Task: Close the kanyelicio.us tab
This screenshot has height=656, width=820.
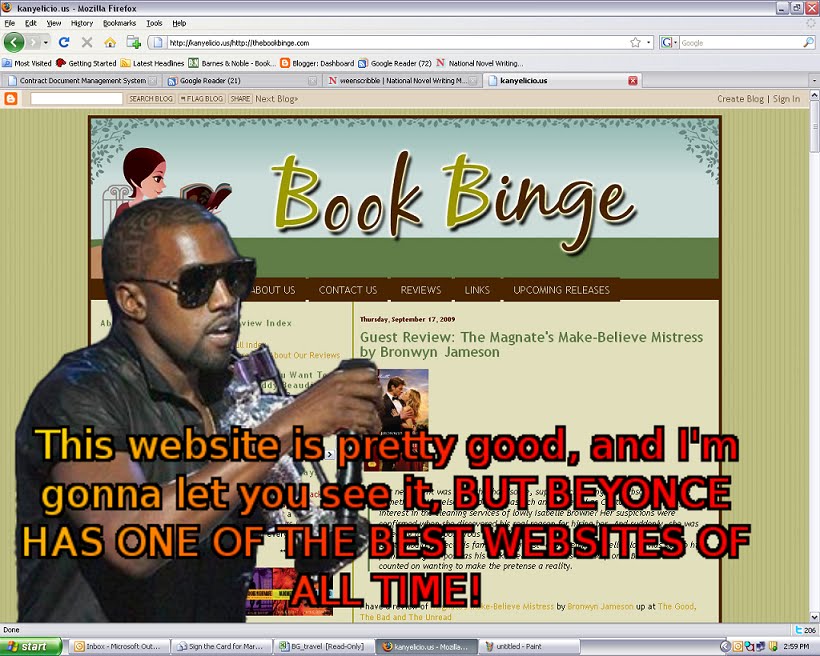Action: click(633, 81)
